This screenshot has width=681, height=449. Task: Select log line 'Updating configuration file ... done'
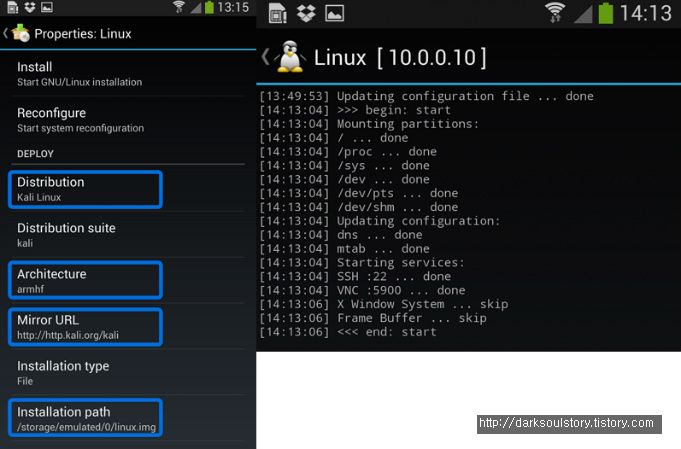coord(465,96)
